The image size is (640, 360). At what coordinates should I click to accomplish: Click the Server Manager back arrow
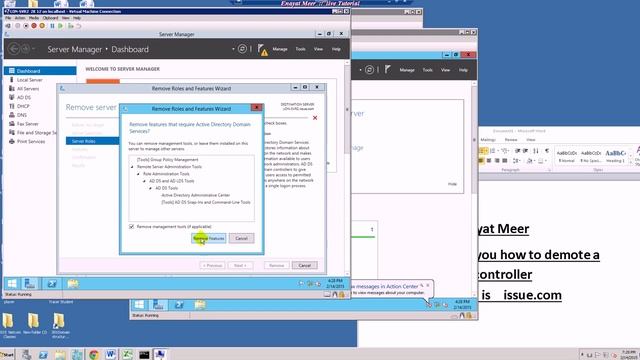14,49
